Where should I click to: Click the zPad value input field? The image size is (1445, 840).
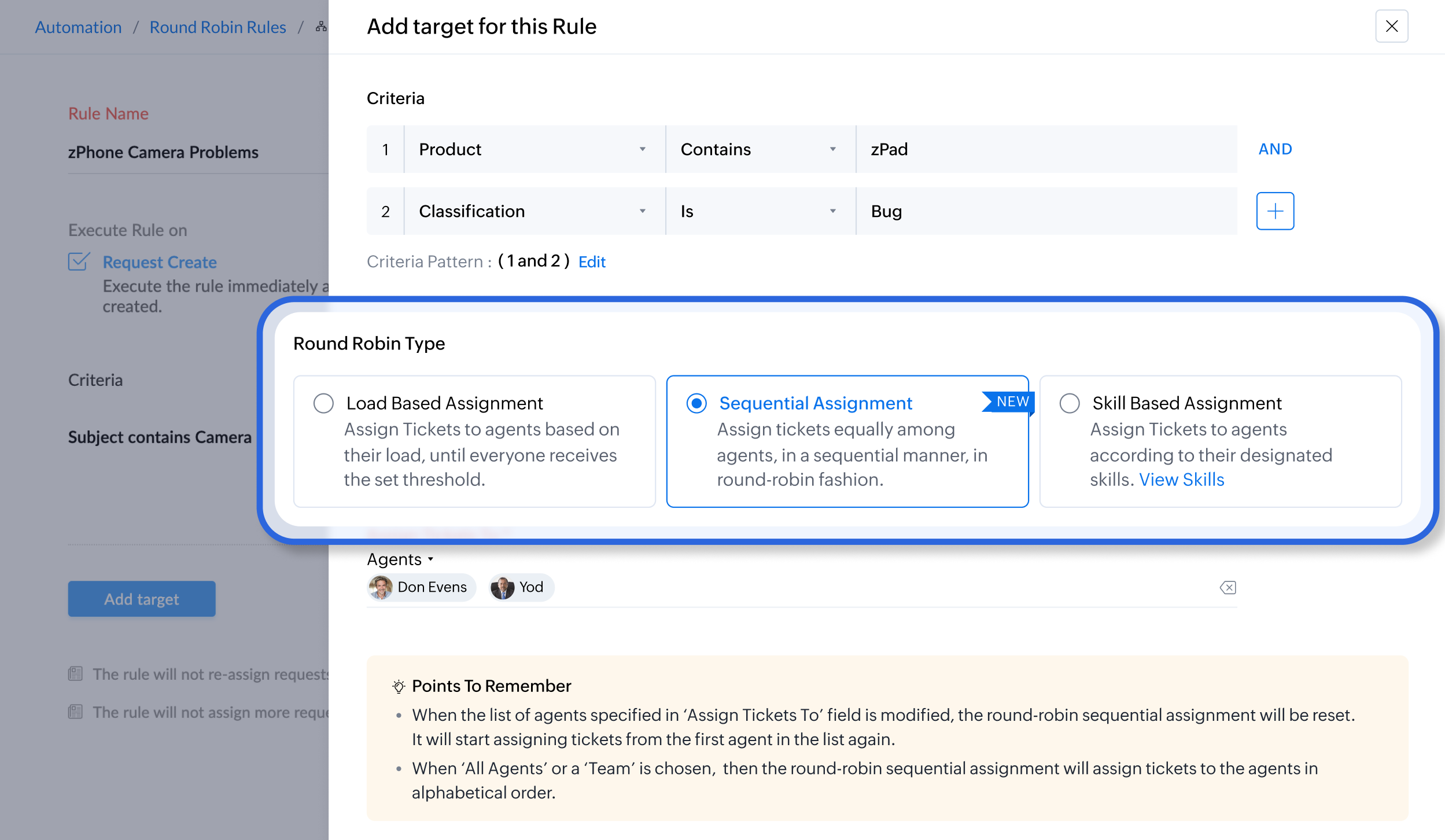click(x=1046, y=149)
